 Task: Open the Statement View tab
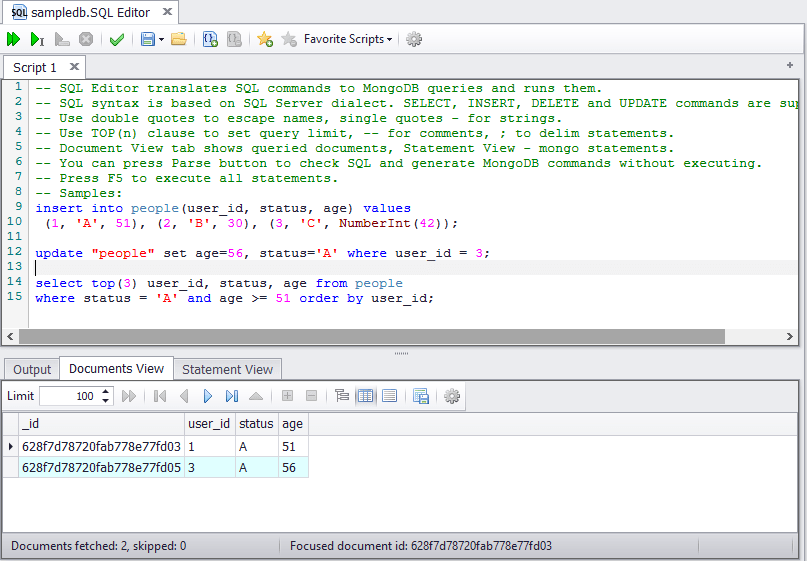(x=227, y=369)
